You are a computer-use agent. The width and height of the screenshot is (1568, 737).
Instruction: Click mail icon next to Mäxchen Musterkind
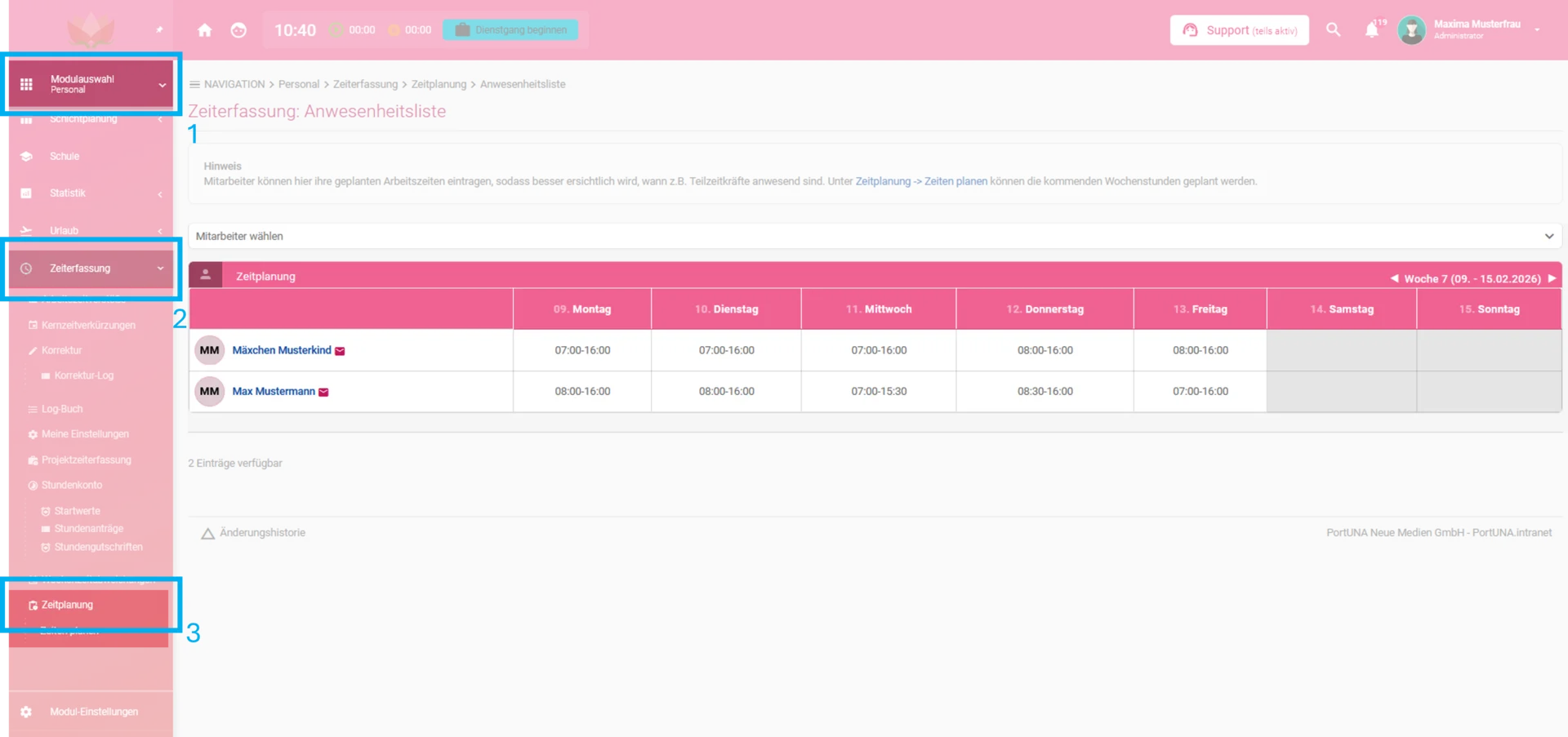point(340,351)
